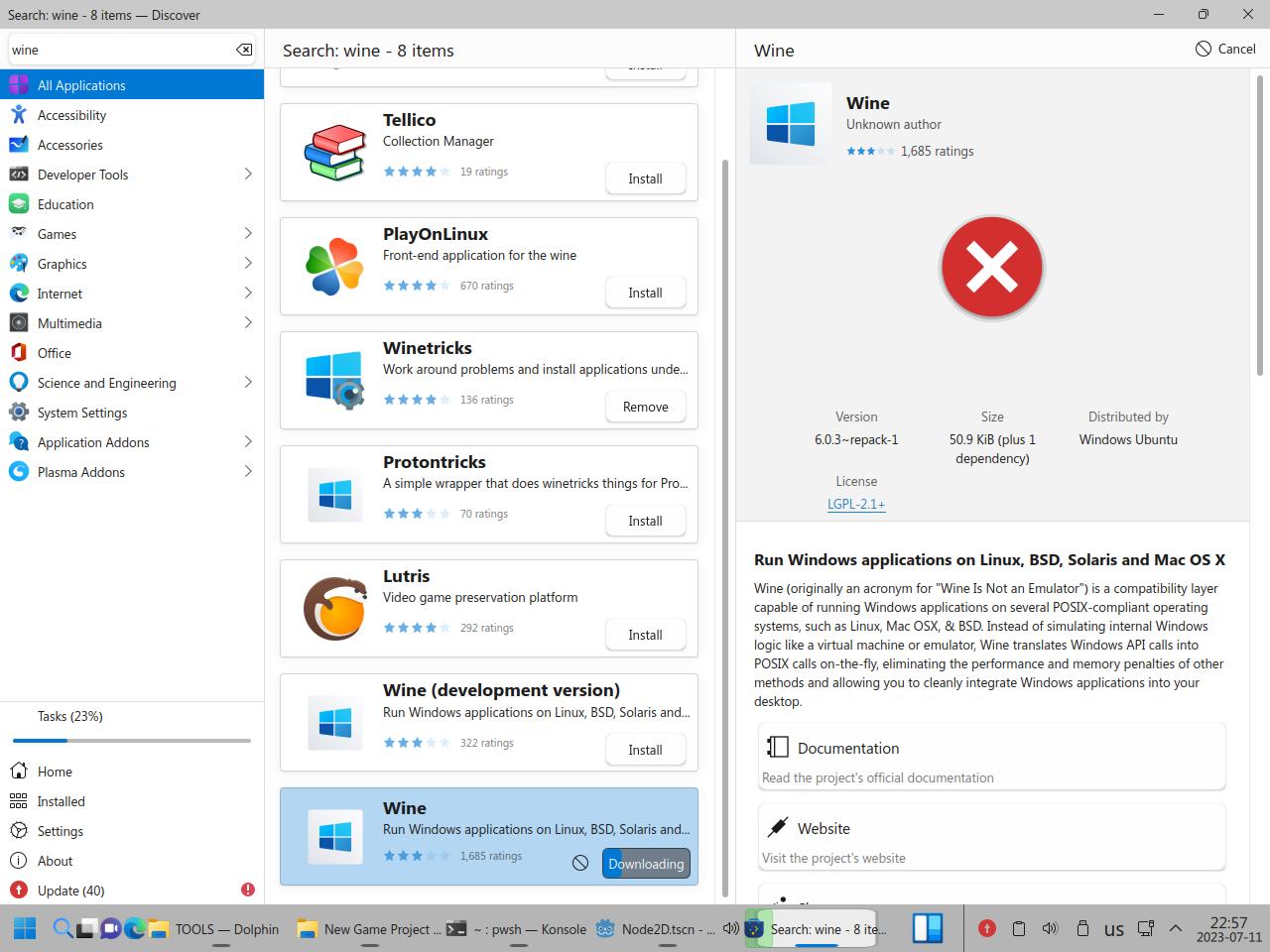Click the Downloading progress button for Wine

click(x=646, y=864)
